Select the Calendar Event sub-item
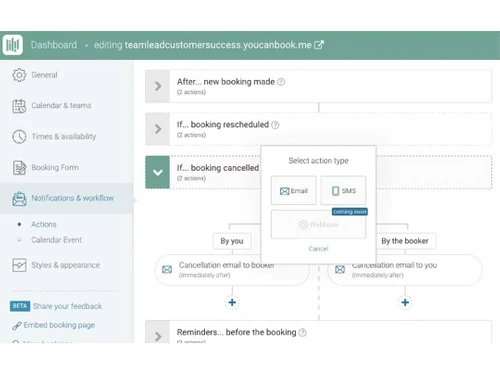The height and width of the screenshot is (375, 500). (x=56, y=240)
